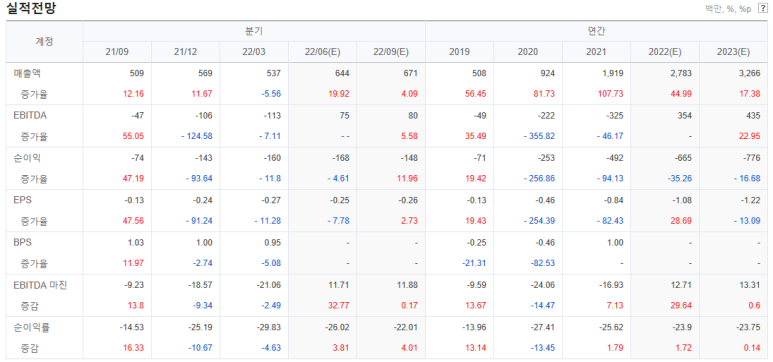Screen dimensions: 773x362
Task: Click net income growth rate -256.86
Action: [540, 179]
